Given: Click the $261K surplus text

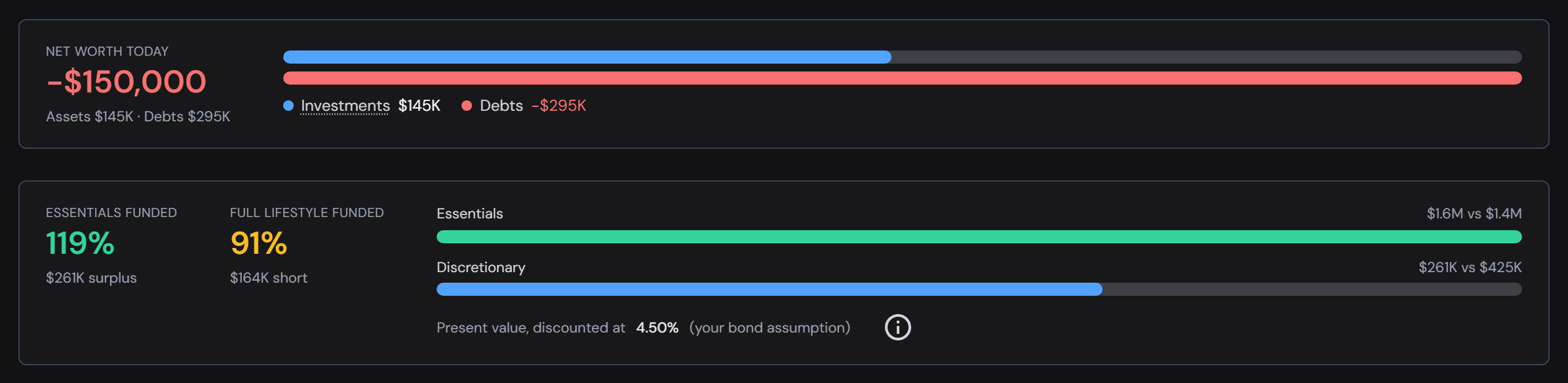Looking at the screenshot, I should 91,277.
